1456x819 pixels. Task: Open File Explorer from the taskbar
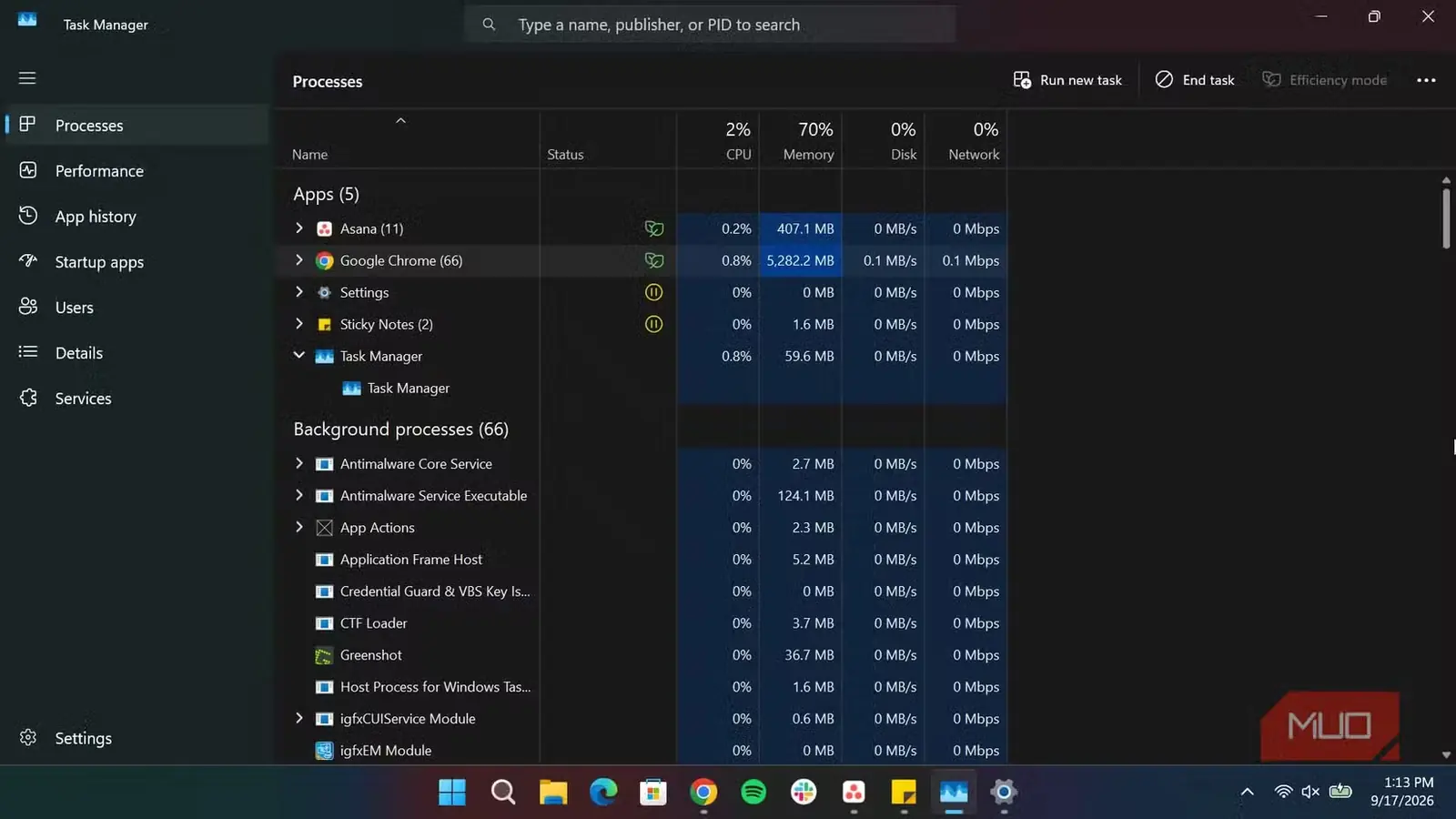click(553, 792)
